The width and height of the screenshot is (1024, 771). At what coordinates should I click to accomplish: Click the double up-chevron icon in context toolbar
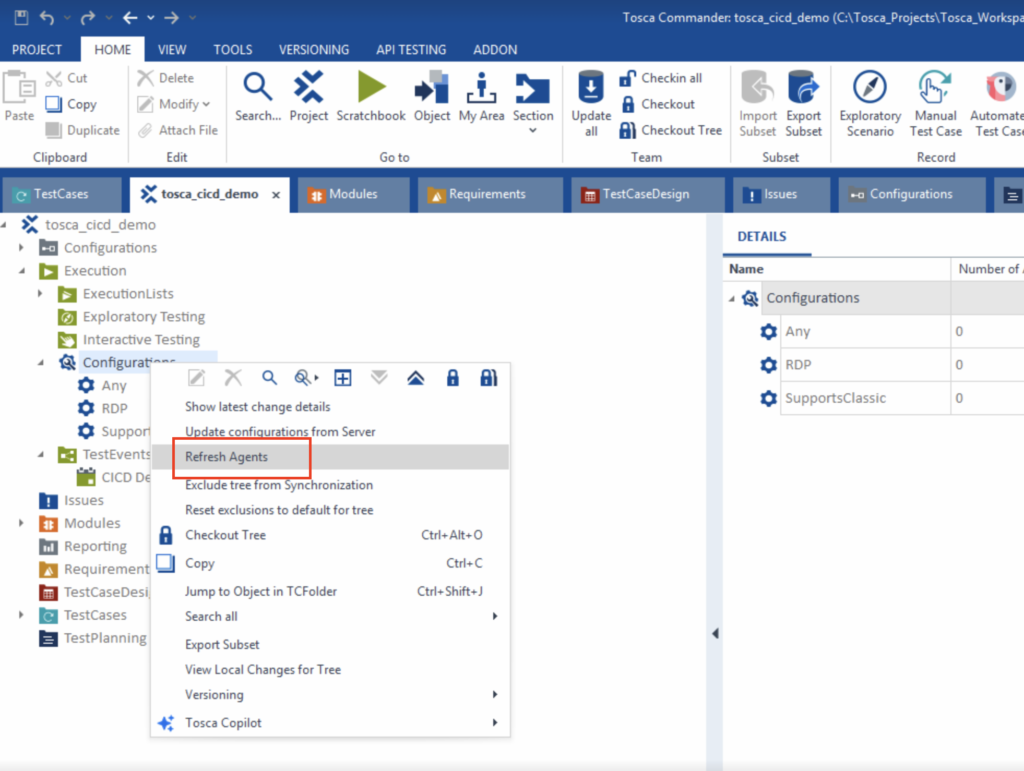click(415, 378)
